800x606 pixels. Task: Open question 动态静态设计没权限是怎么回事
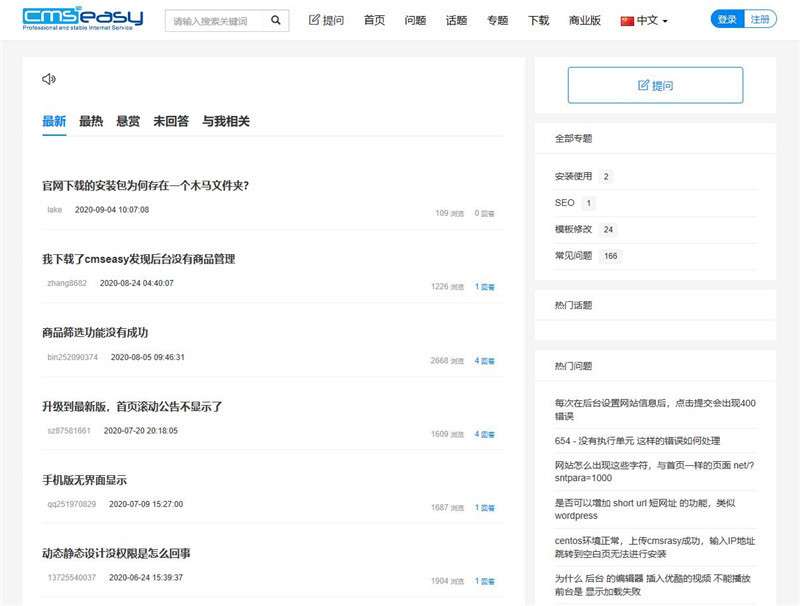pyautogui.click(x=116, y=553)
